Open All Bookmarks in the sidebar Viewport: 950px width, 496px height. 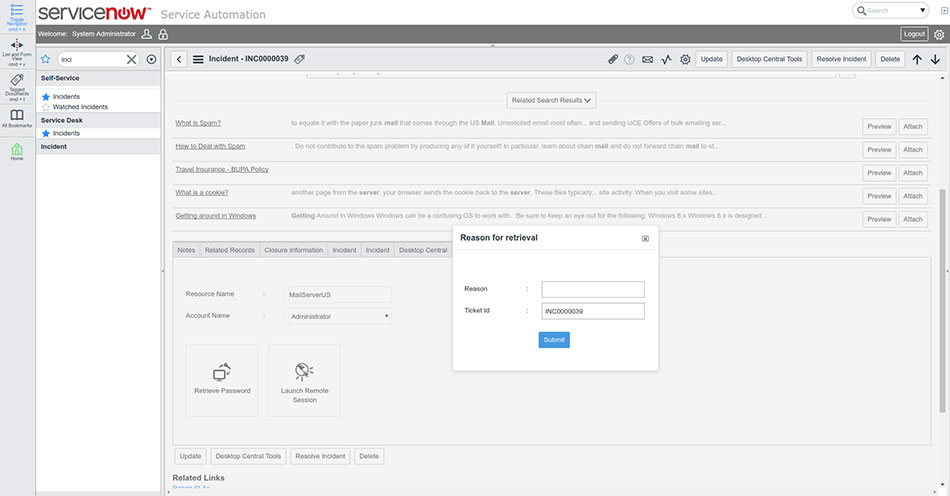tap(17, 118)
